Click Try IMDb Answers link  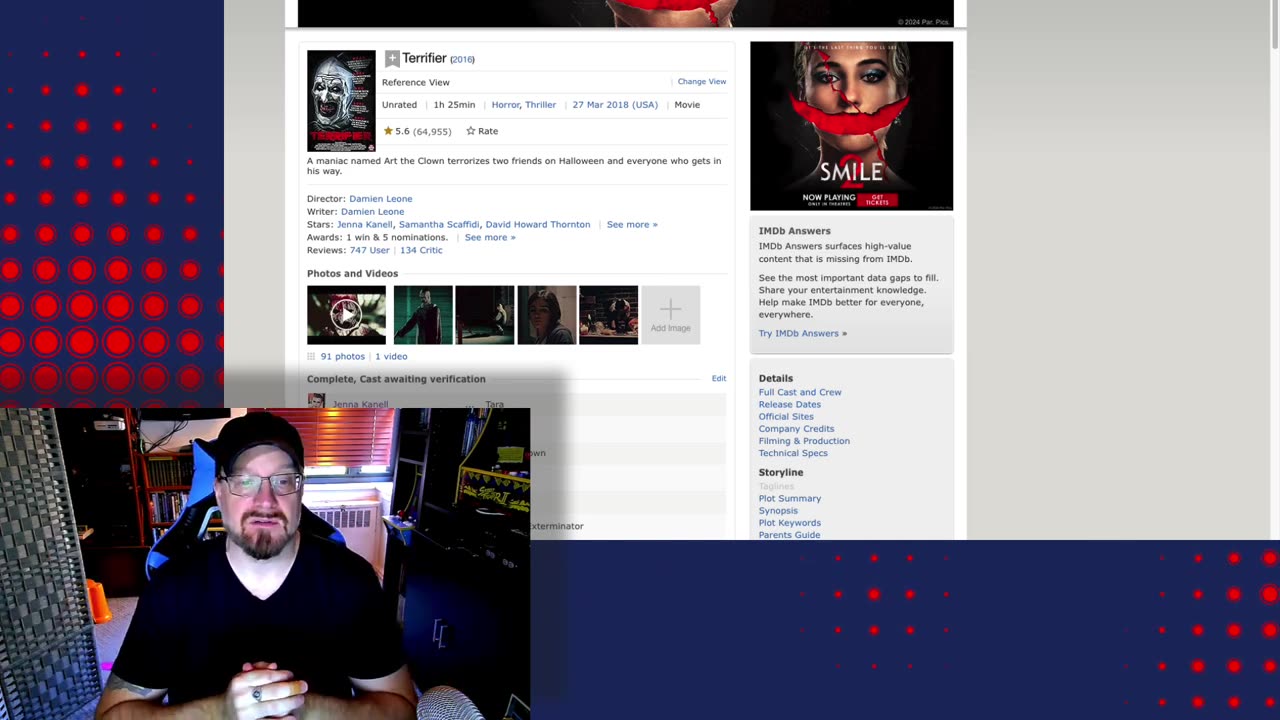coord(802,334)
